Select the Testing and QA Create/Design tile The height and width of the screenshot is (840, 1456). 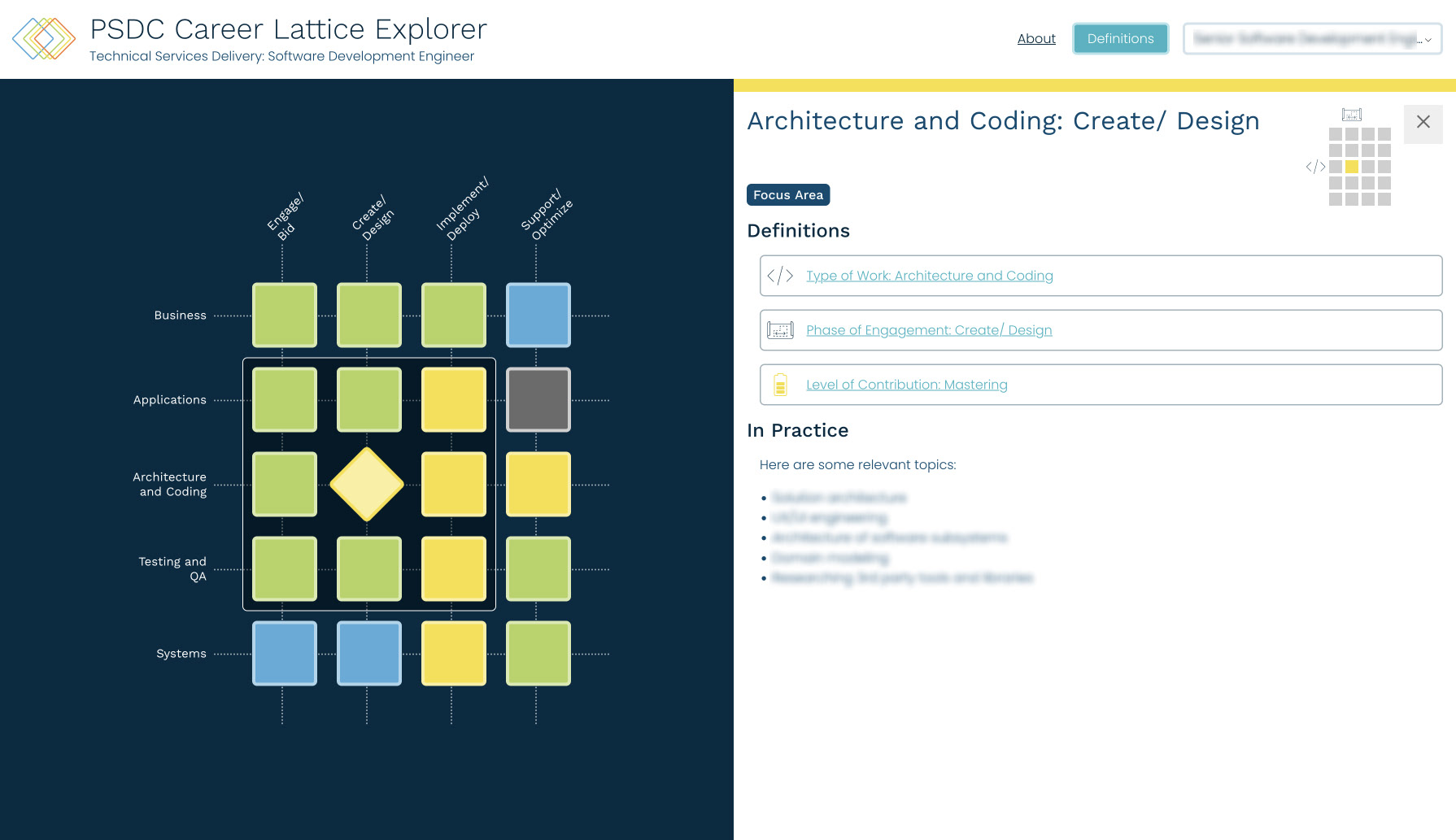[369, 569]
